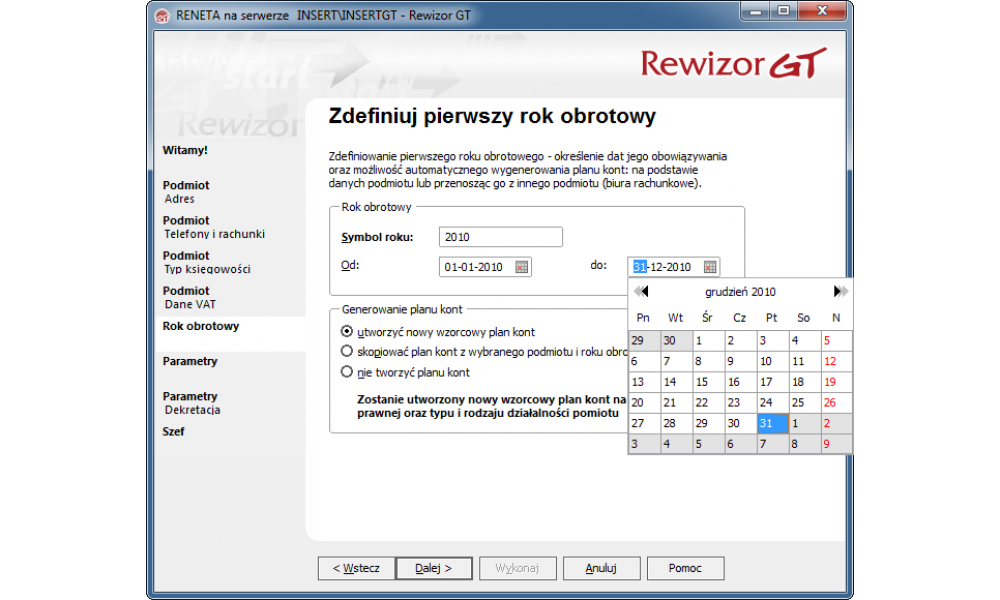Viewport: 1000px width, 600px height.
Task: Open the Witamy! wizard step
Action: click(185, 150)
